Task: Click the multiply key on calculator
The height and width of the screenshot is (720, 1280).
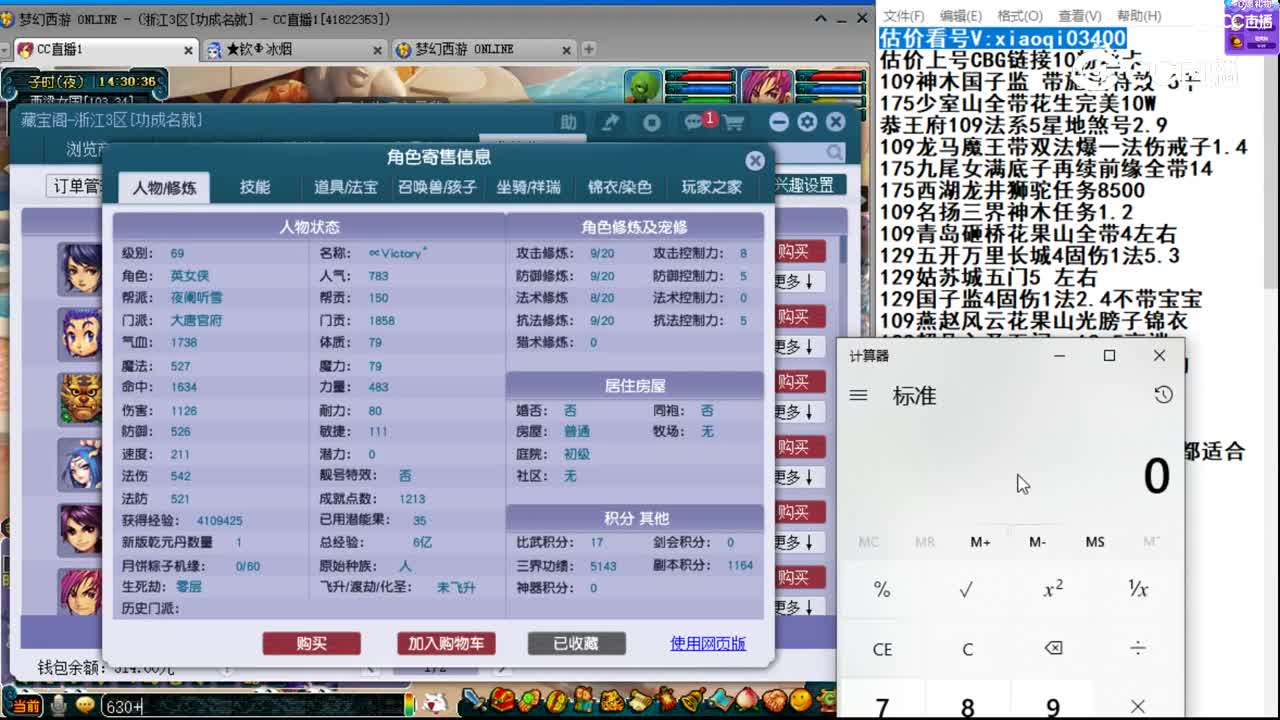Action: (1138, 706)
